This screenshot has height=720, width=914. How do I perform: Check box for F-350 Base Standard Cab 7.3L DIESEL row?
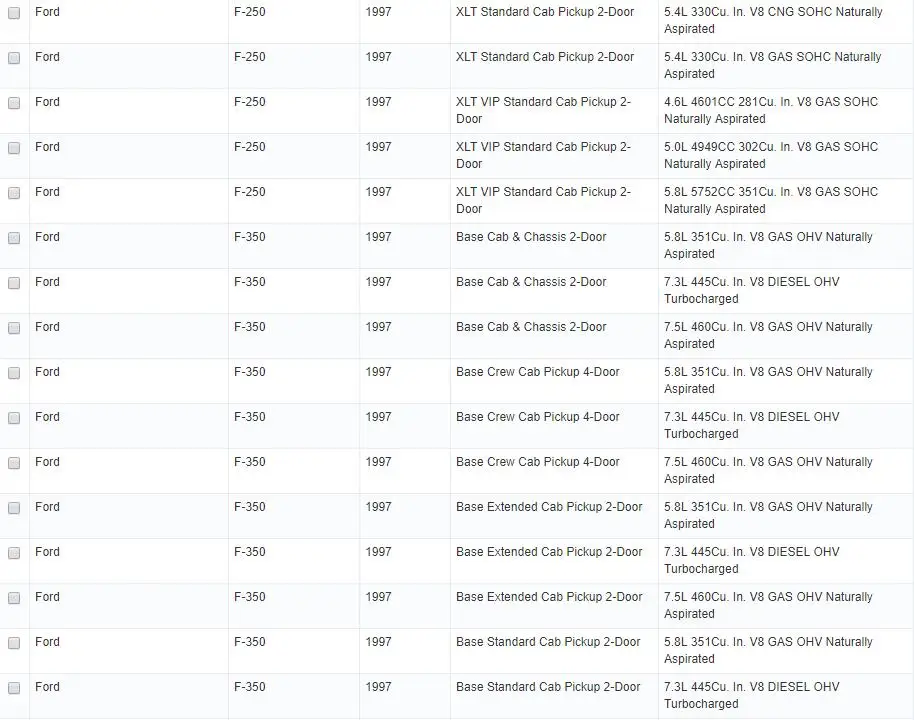pyautogui.click(x=14, y=688)
